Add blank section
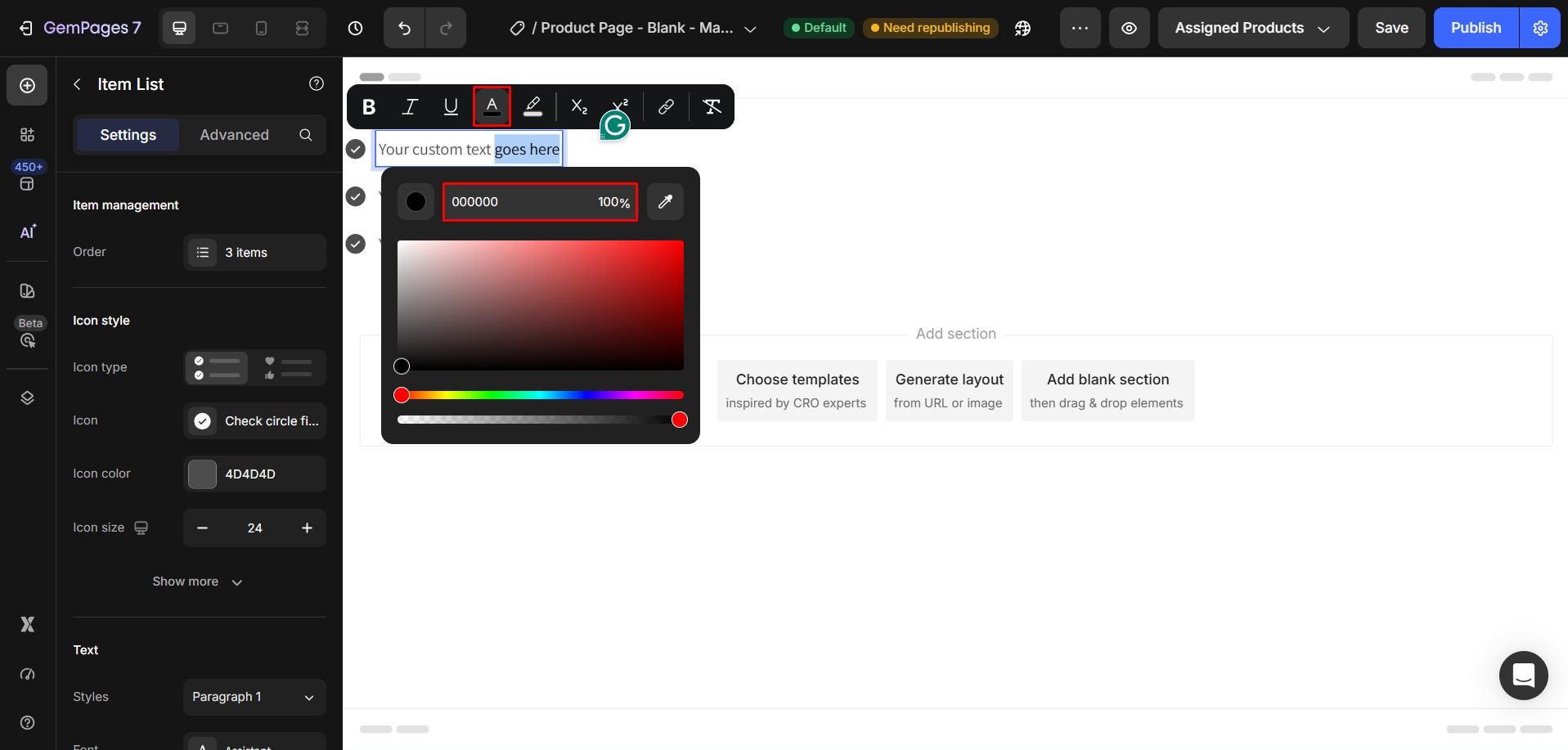The height and width of the screenshot is (750, 1568). [1107, 390]
